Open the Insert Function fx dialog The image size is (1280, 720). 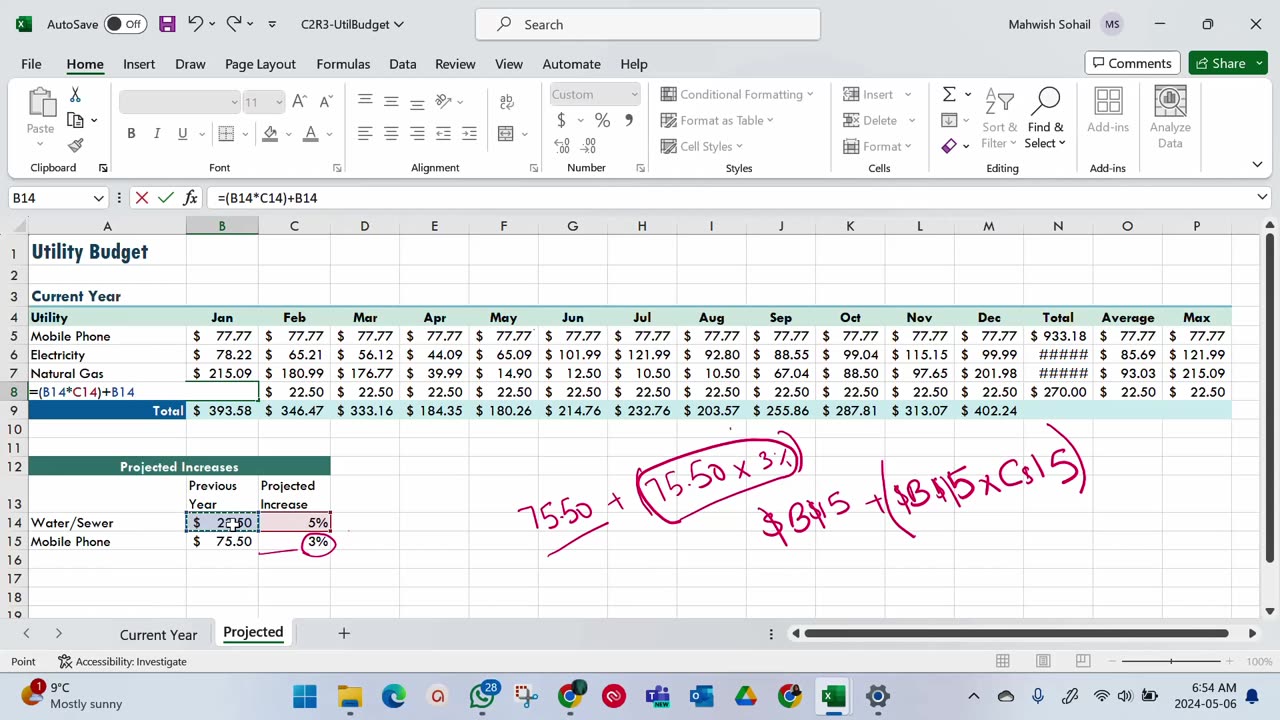[x=190, y=198]
